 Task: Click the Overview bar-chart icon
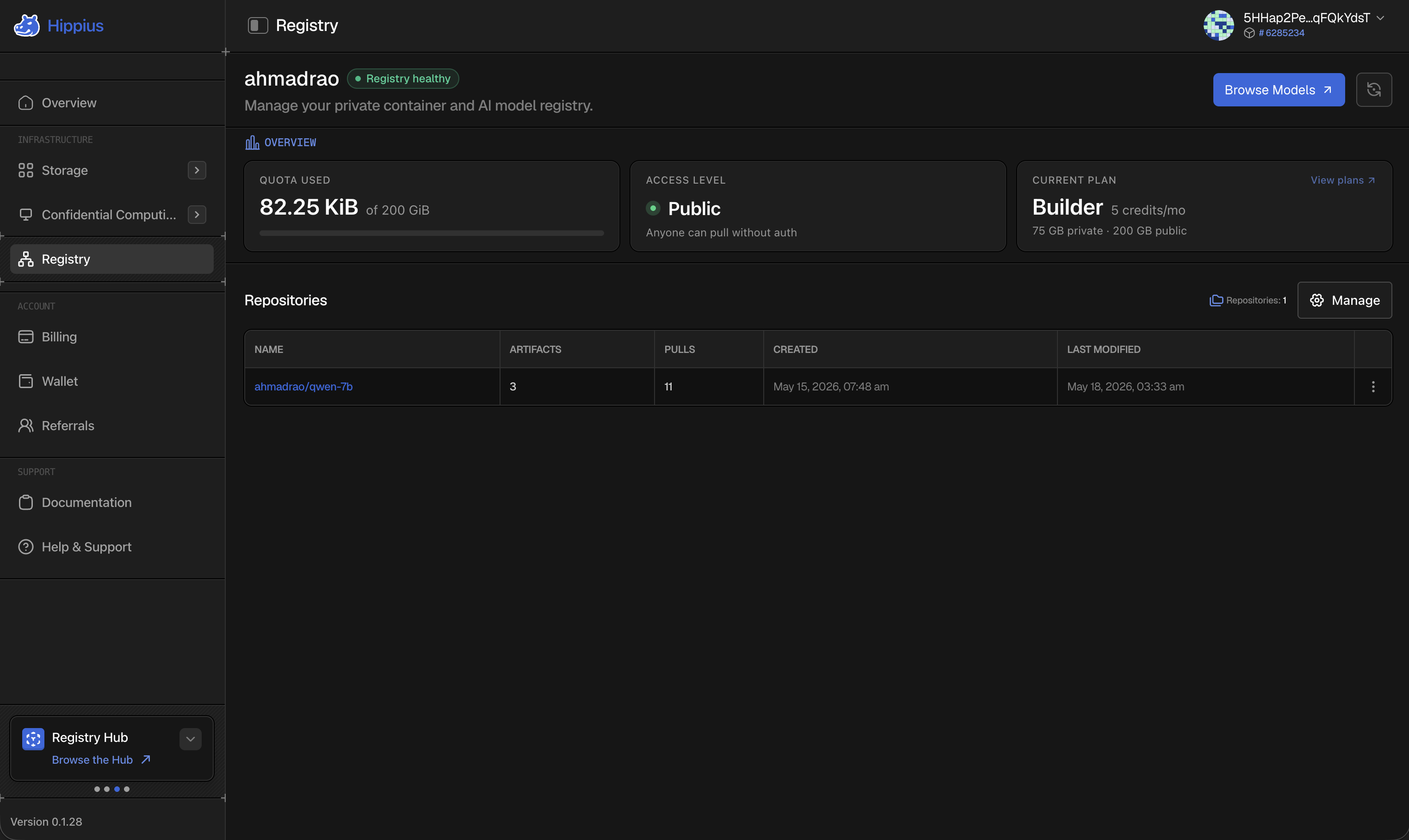[252, 142]
